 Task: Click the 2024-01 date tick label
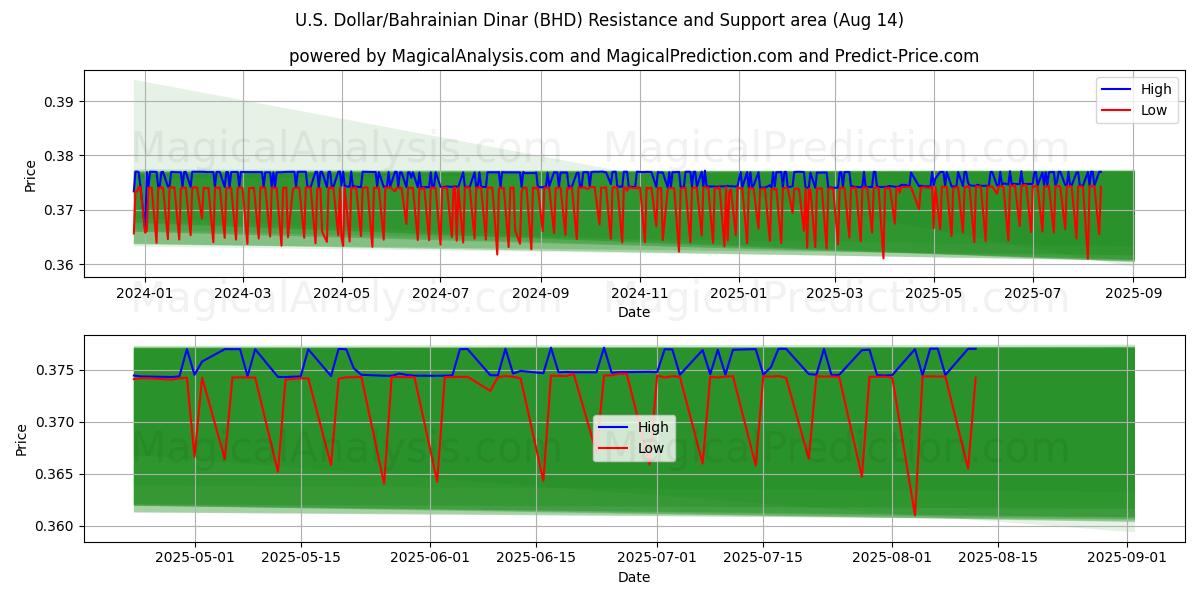[x=145, y=294]
